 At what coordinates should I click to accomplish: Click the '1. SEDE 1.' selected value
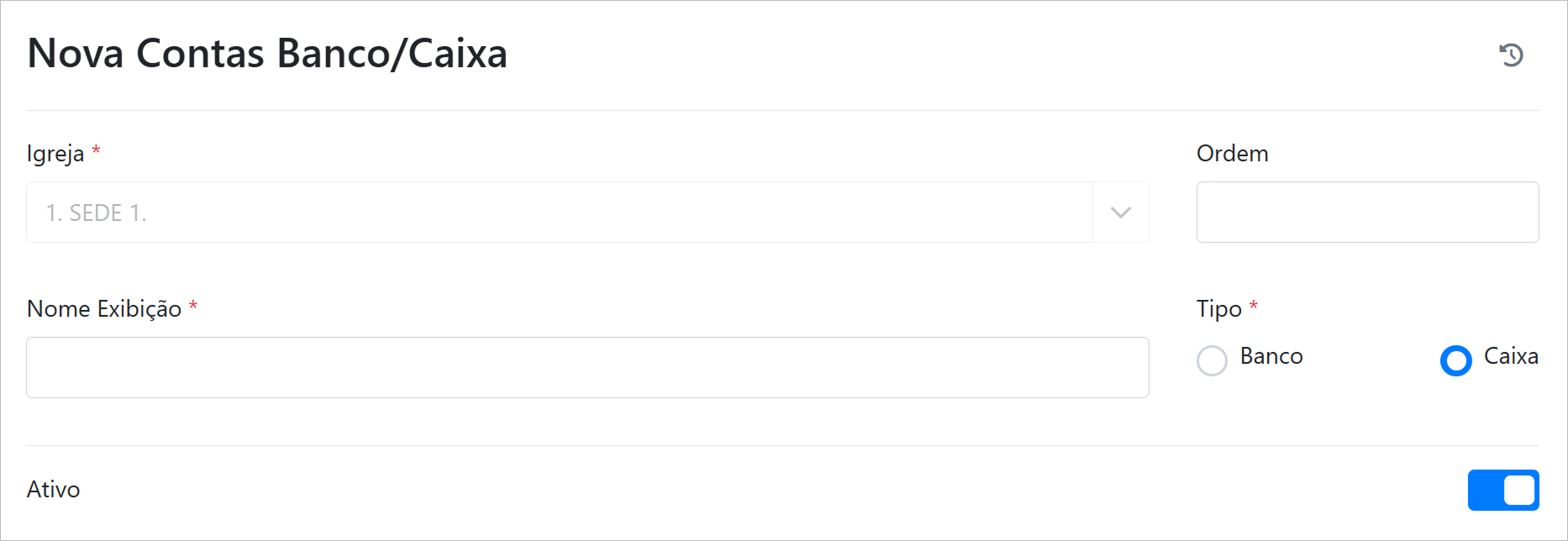pyautogui.click(x=97, y=213)
